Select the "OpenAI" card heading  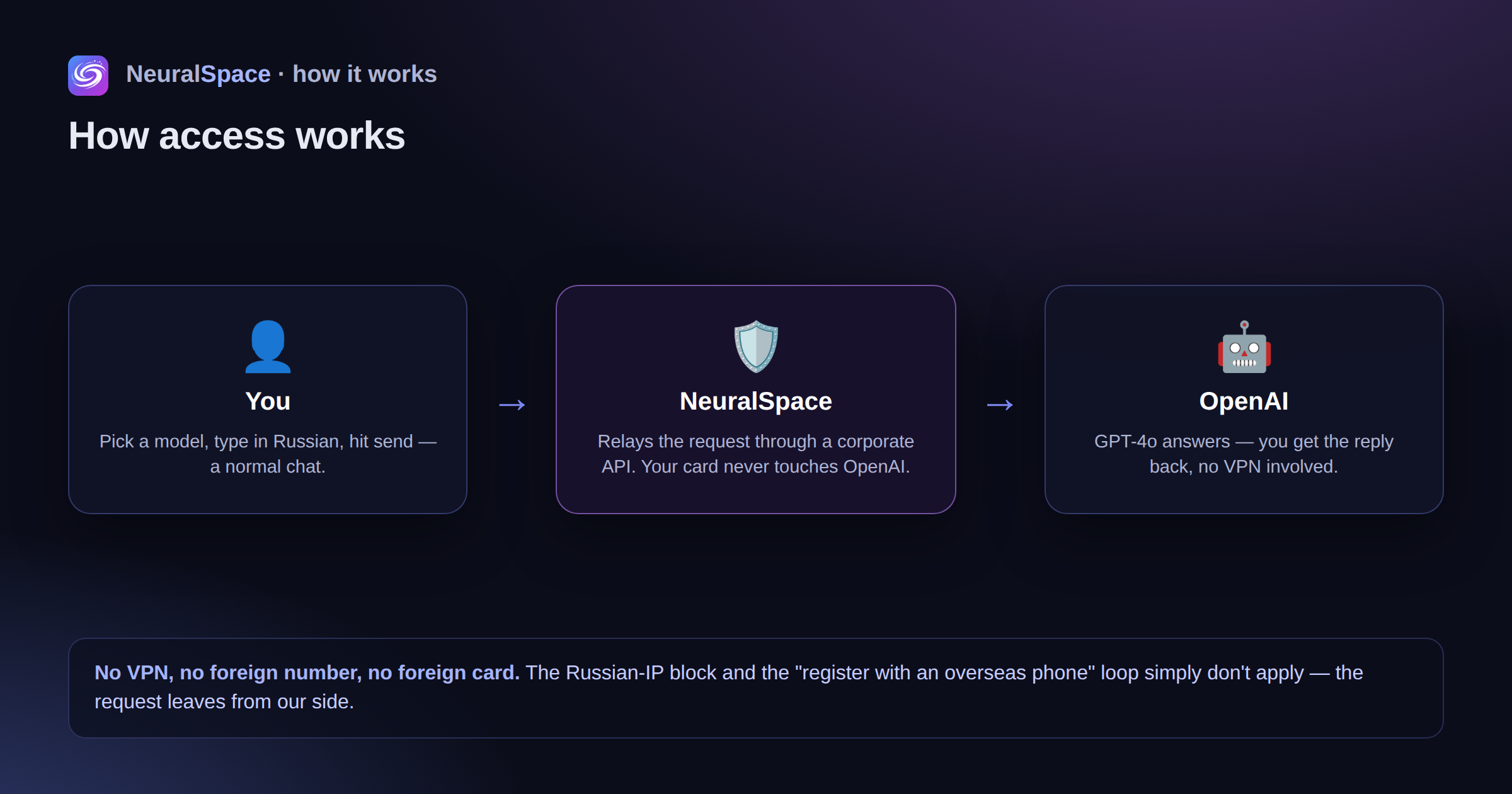coord(1244,401)
